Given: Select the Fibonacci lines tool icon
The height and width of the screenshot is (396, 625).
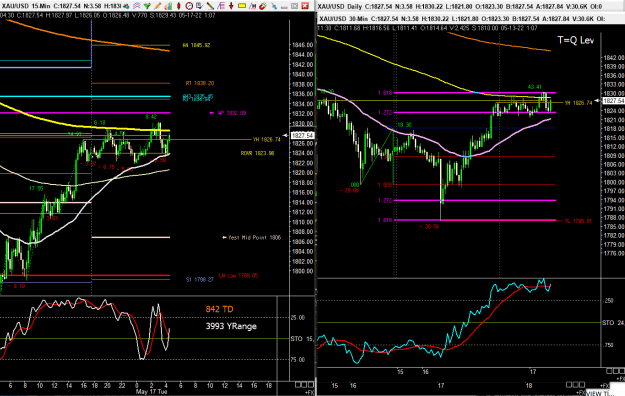Looking at the screenshot, I should tap(220, 6).
